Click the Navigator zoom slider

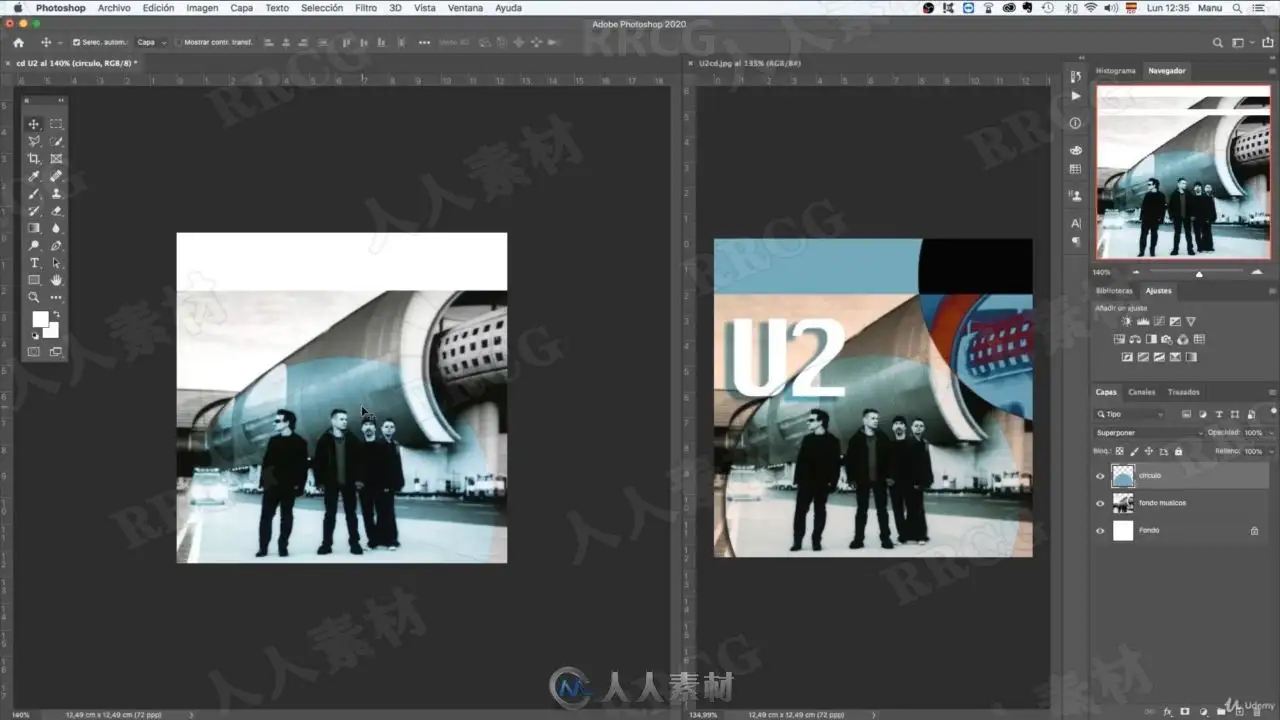point(1199,272)
